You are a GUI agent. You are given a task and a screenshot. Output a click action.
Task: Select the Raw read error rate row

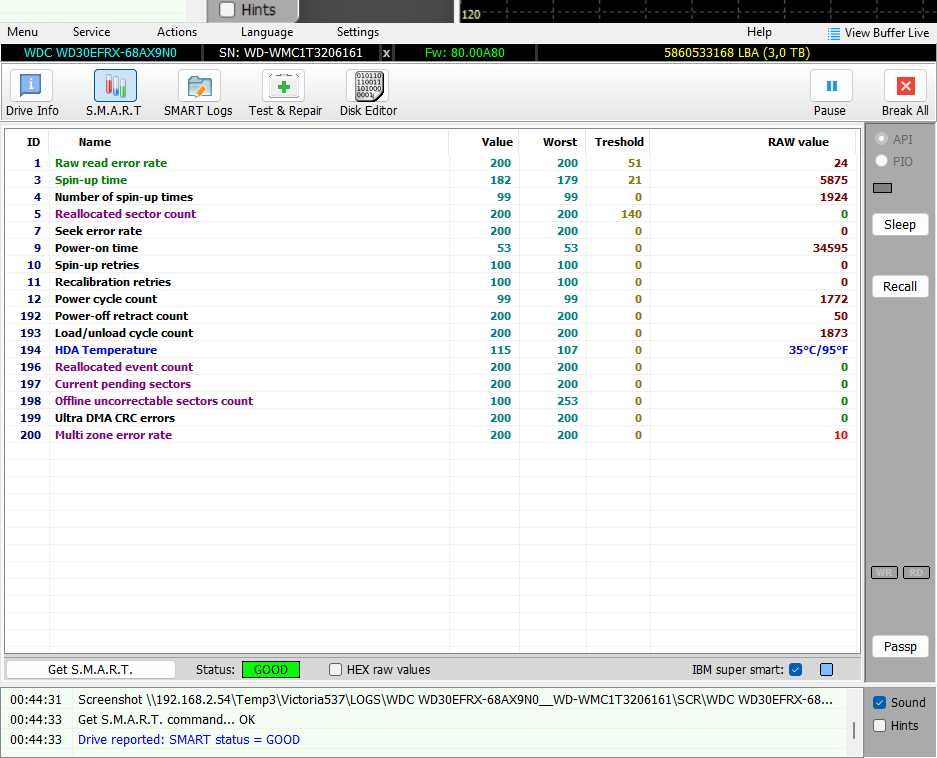pos(433,163)
